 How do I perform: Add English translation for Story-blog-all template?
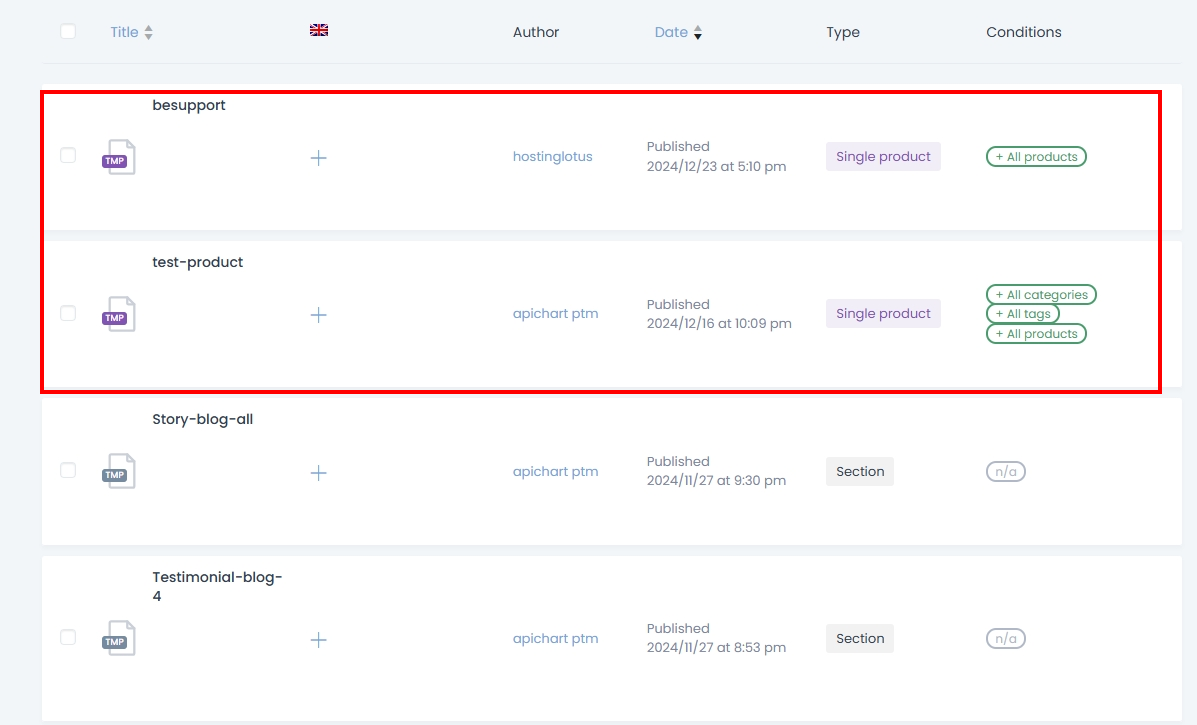[318, 473]
